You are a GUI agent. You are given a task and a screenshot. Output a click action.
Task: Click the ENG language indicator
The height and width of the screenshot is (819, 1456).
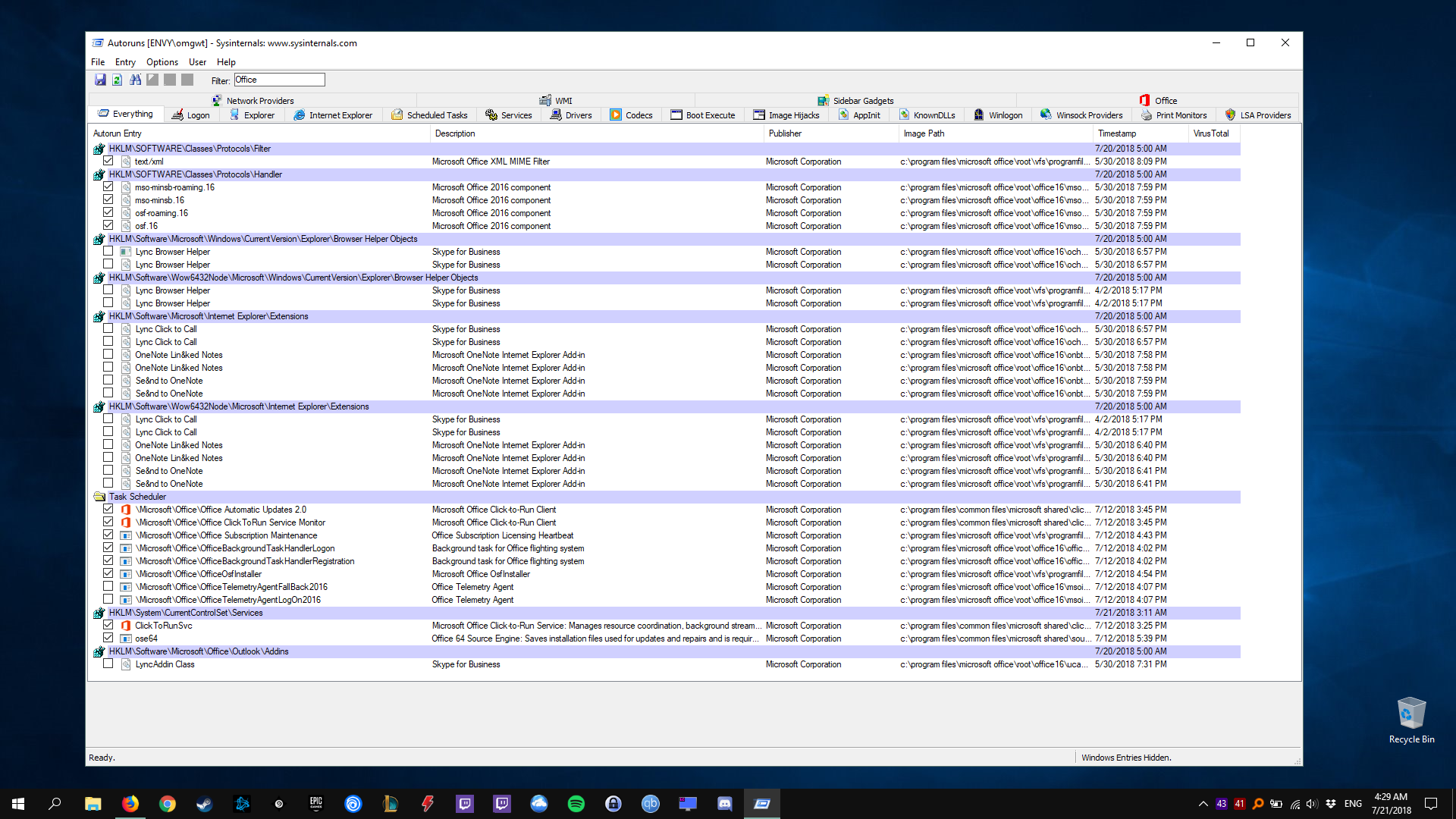coord(1353,804)
